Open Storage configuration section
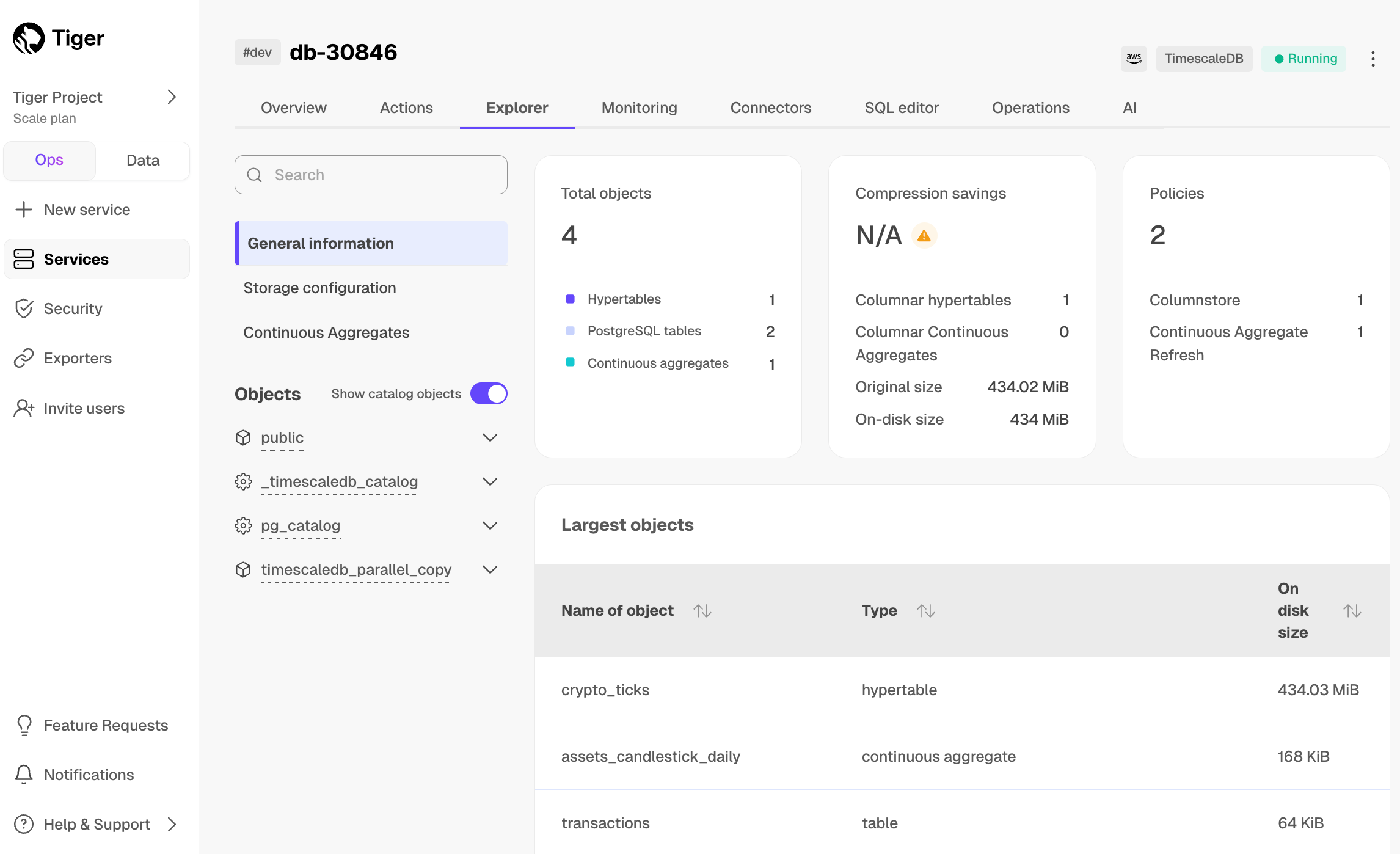Screen dimensions: 1400x854 point(319,288)
